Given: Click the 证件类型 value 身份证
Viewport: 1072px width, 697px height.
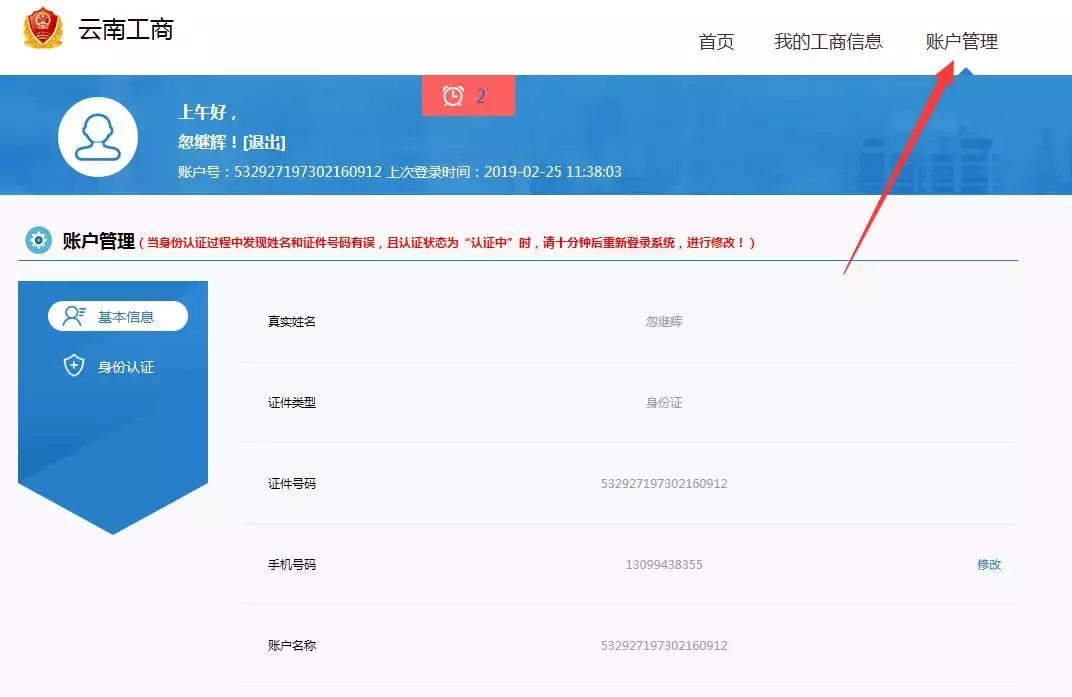Looking at the screenshot, I should (x=664, y=403).
